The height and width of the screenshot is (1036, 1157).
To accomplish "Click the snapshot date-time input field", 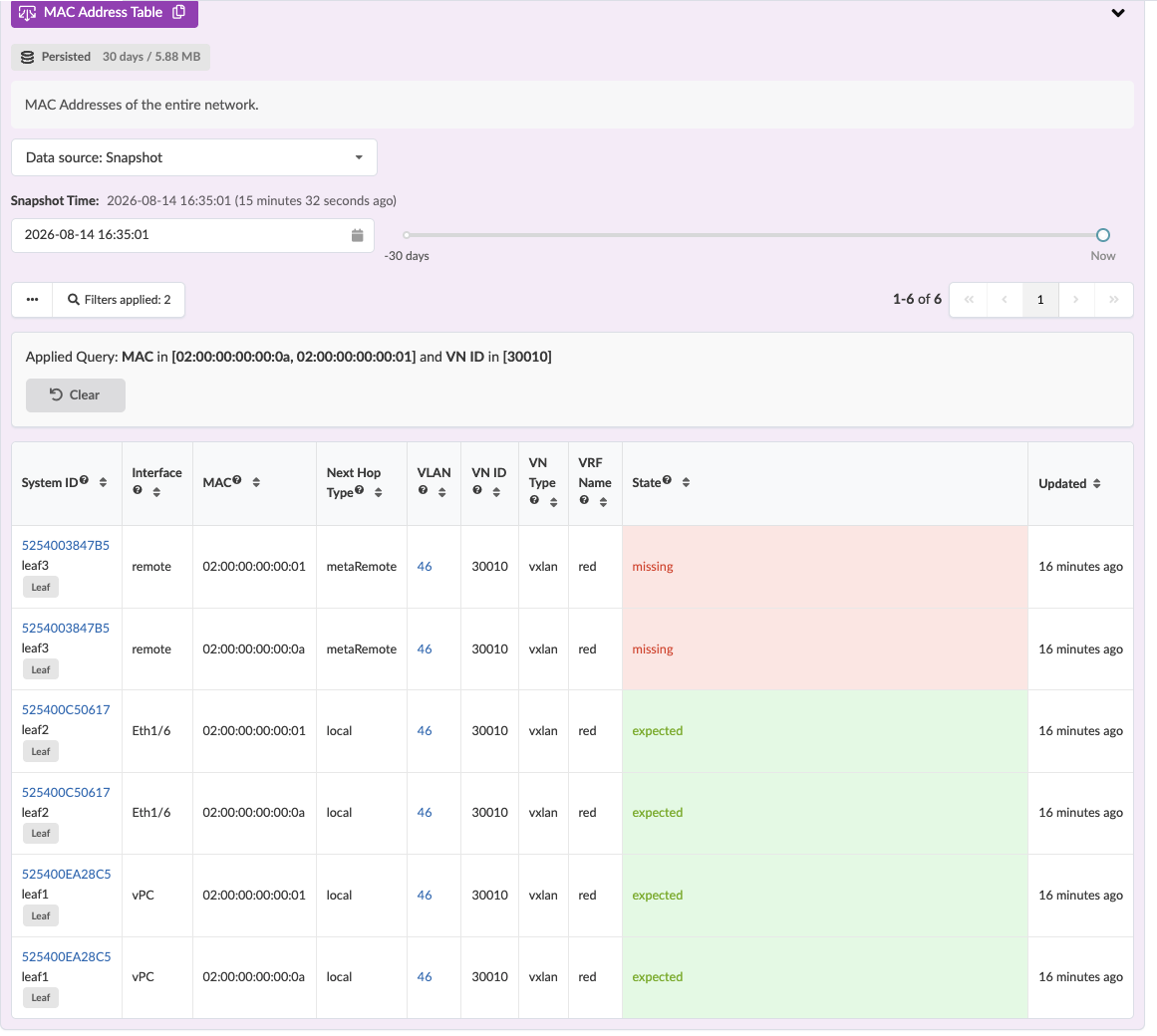I will [x=192, y=235].
